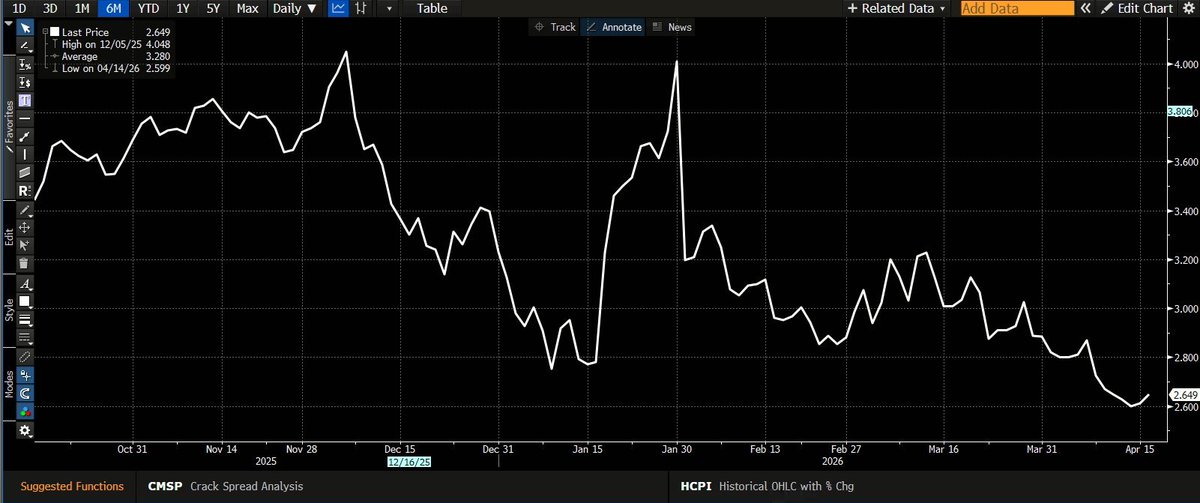
Task: Click the C-shaped mode icon
Action: pyautogui.click(x=25, y=393)
